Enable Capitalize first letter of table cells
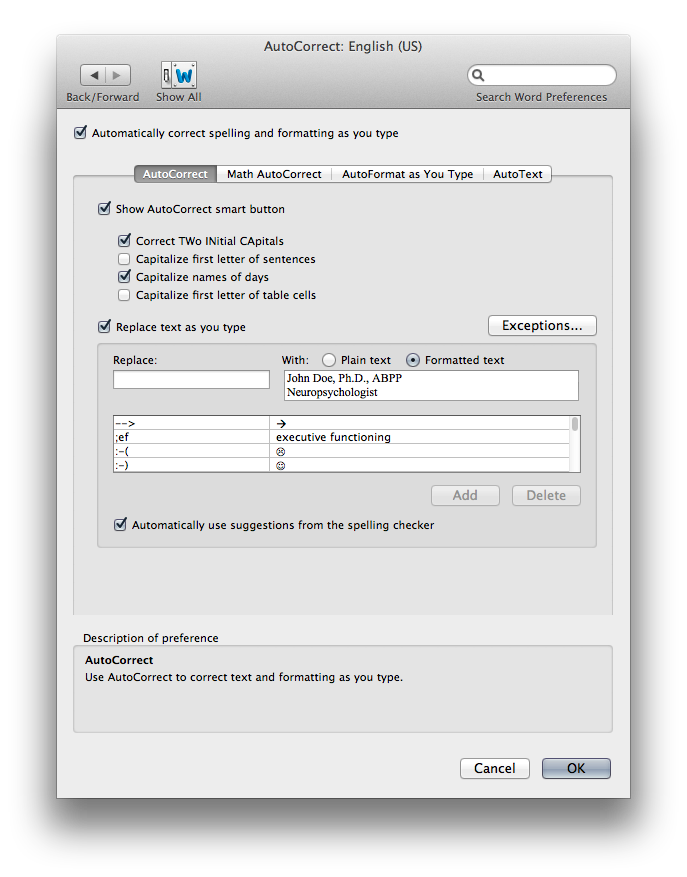The width and height of the screenshot is (687, 877). tap(124, 295)
